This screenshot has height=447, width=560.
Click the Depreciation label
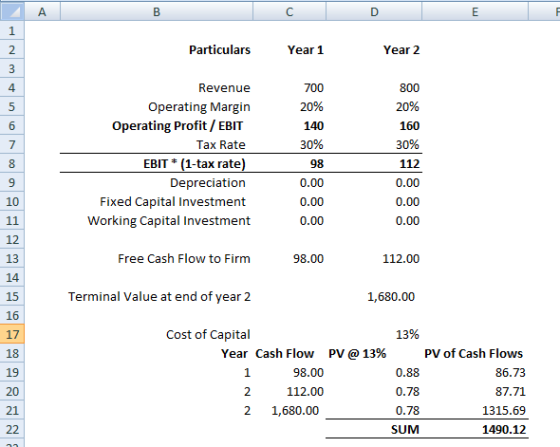[208, 183]
